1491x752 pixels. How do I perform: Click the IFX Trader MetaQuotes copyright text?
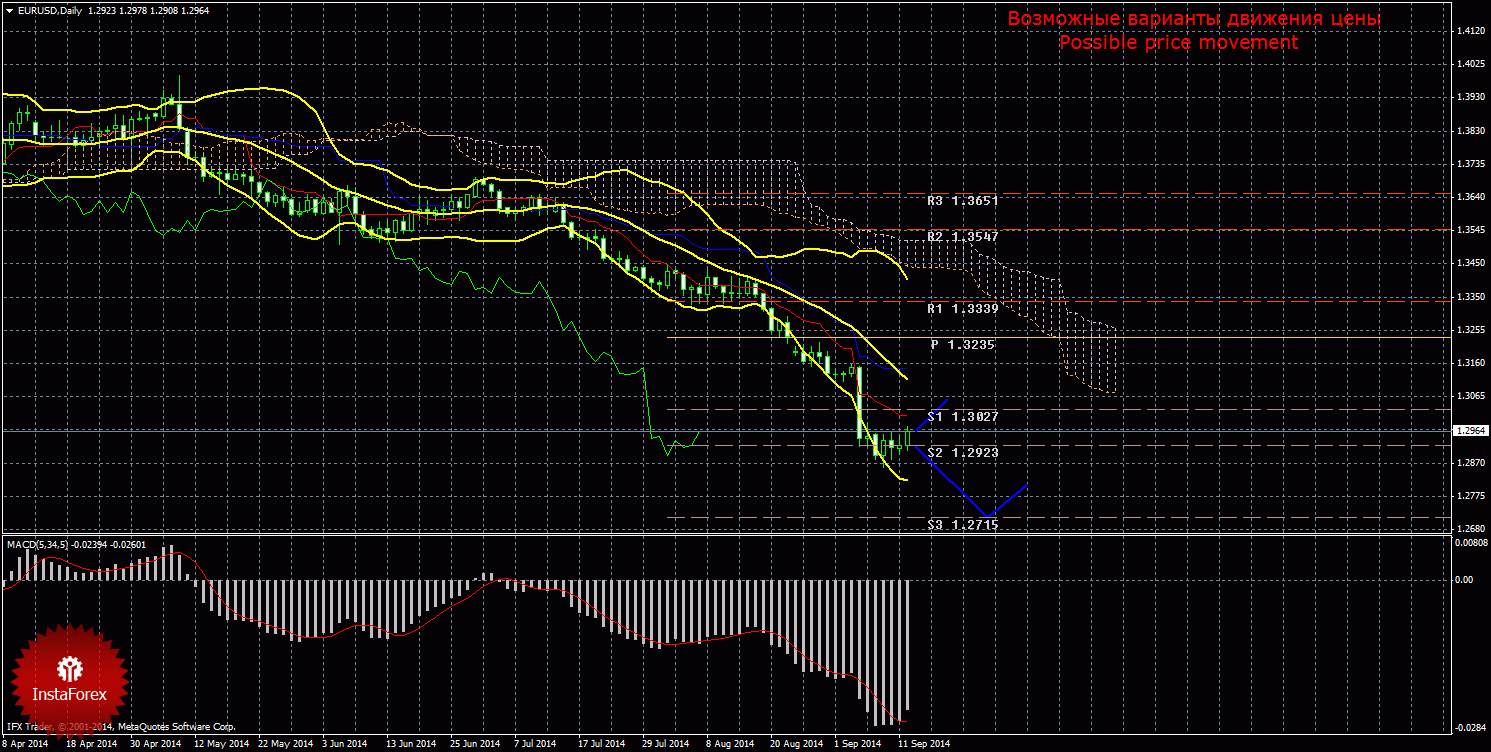point(120,727)
